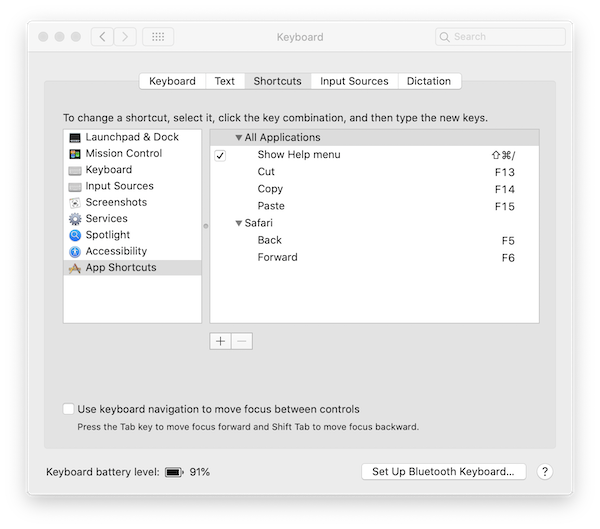The height and width of the screenshot is (529, 600).
Task: Select the Accessibility label in list
Action: tap(116, 251)
